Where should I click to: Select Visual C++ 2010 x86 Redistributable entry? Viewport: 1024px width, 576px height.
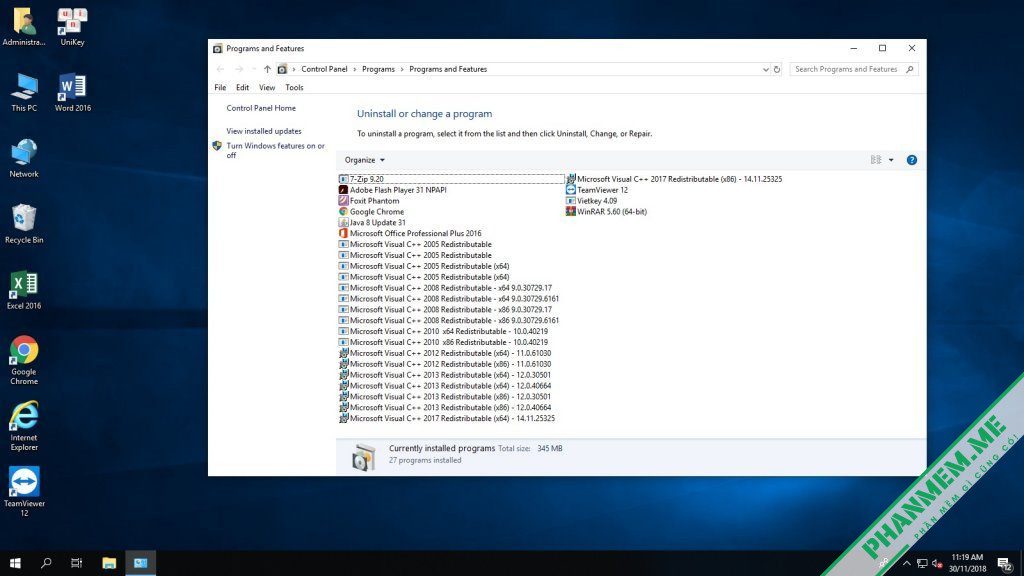click(443, 342)
